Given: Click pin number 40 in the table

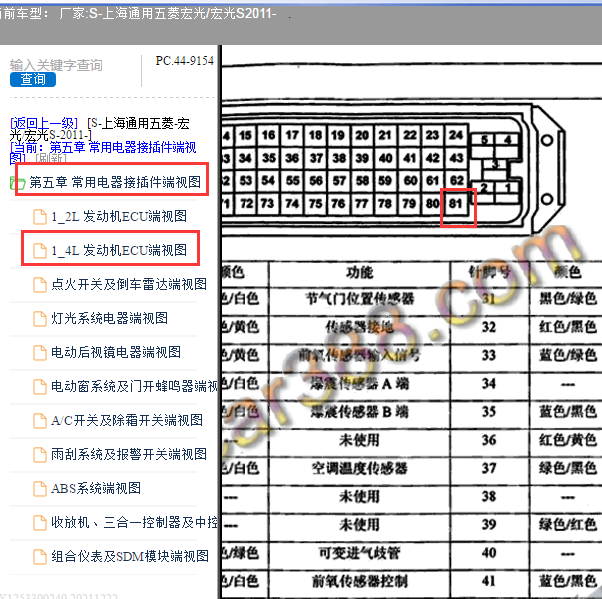Looking at the screenshot, I should pos(489,553).
